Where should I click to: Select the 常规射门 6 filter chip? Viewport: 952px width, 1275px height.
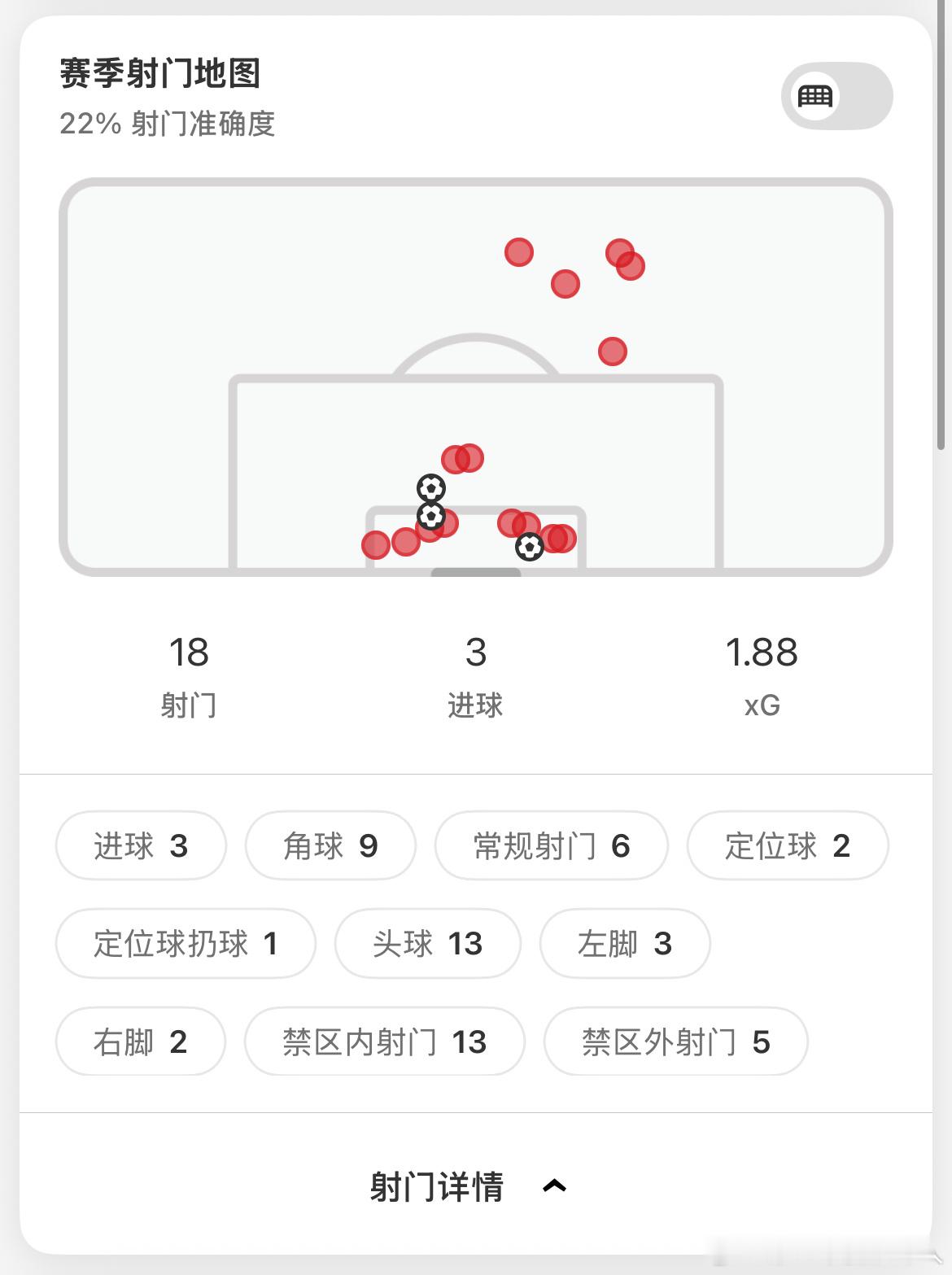[552, 845]
